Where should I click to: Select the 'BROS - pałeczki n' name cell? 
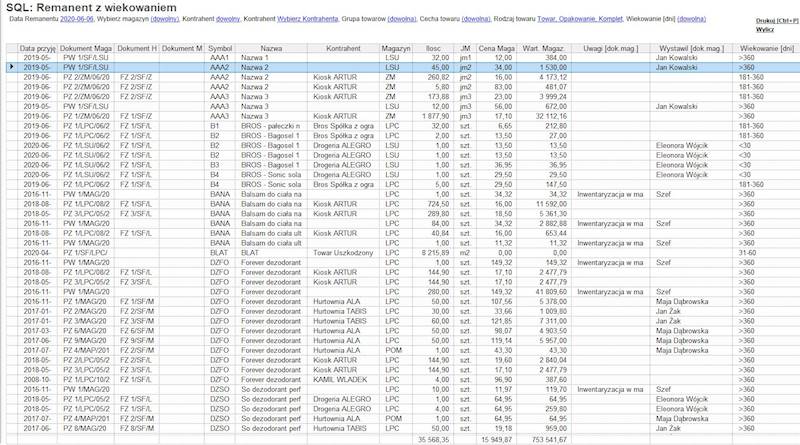[271, 126]
